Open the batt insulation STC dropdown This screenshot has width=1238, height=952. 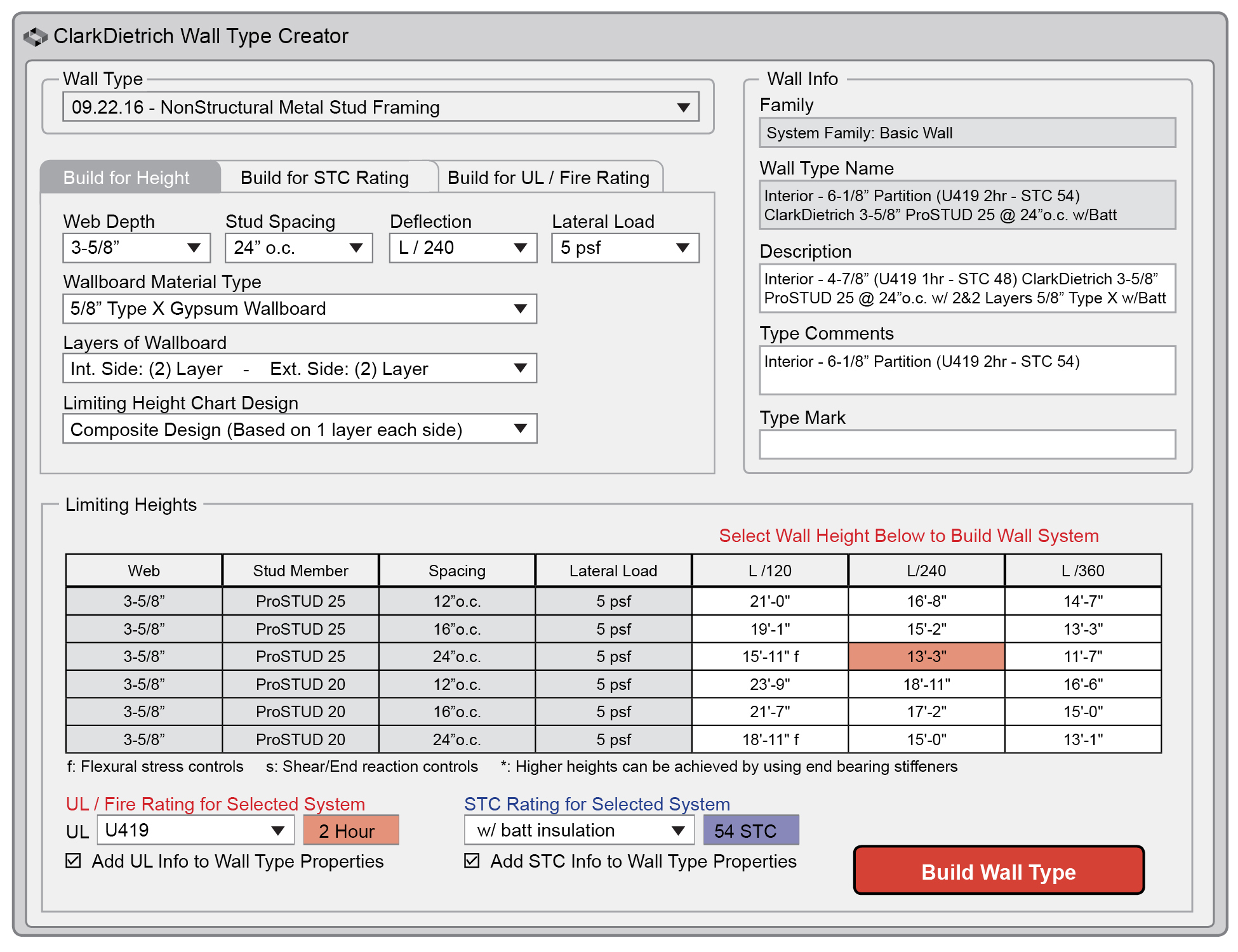pyautogui.click(x=579, y=830)
